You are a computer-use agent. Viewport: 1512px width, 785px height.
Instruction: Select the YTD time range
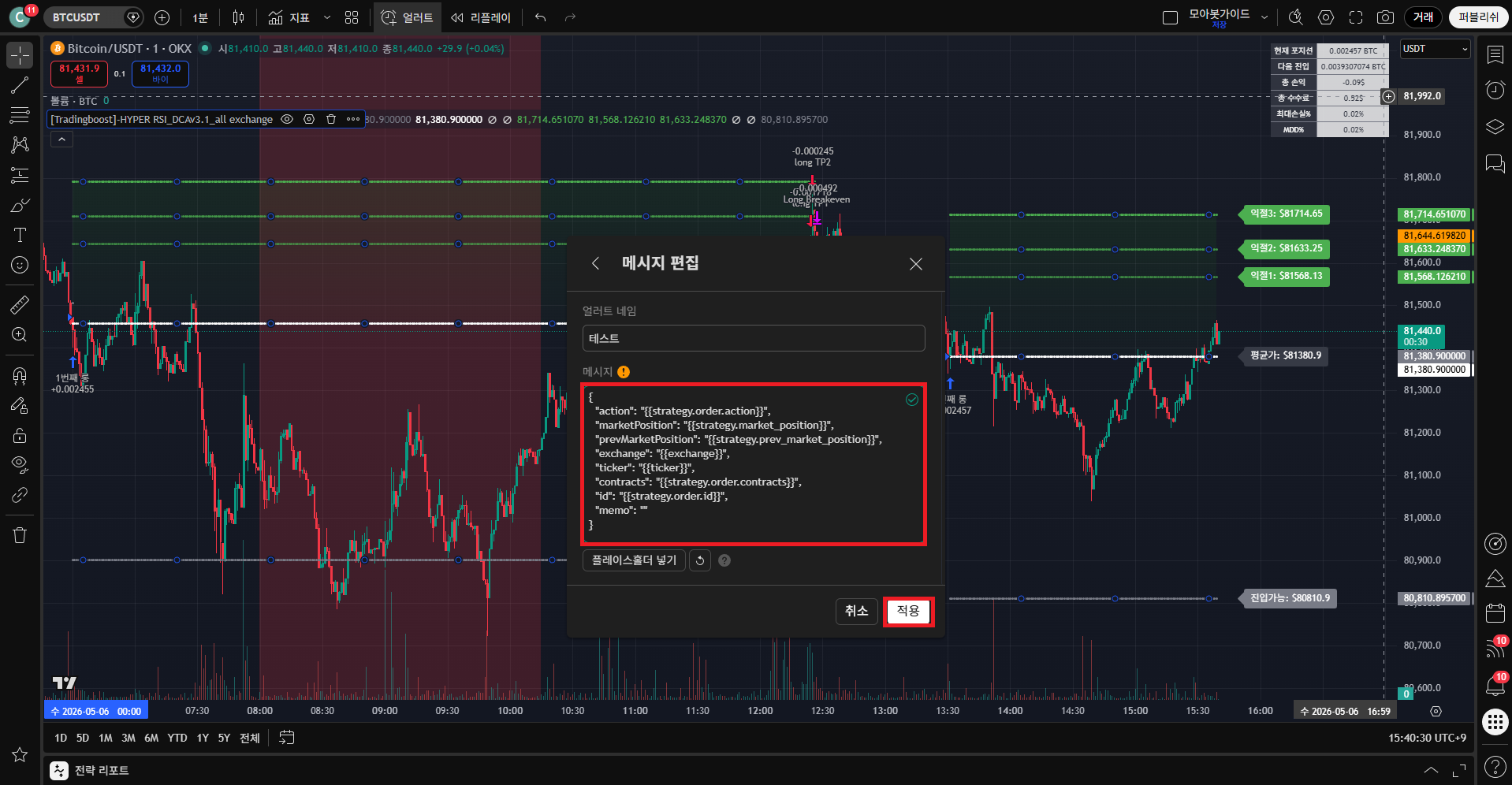[177, 738]
